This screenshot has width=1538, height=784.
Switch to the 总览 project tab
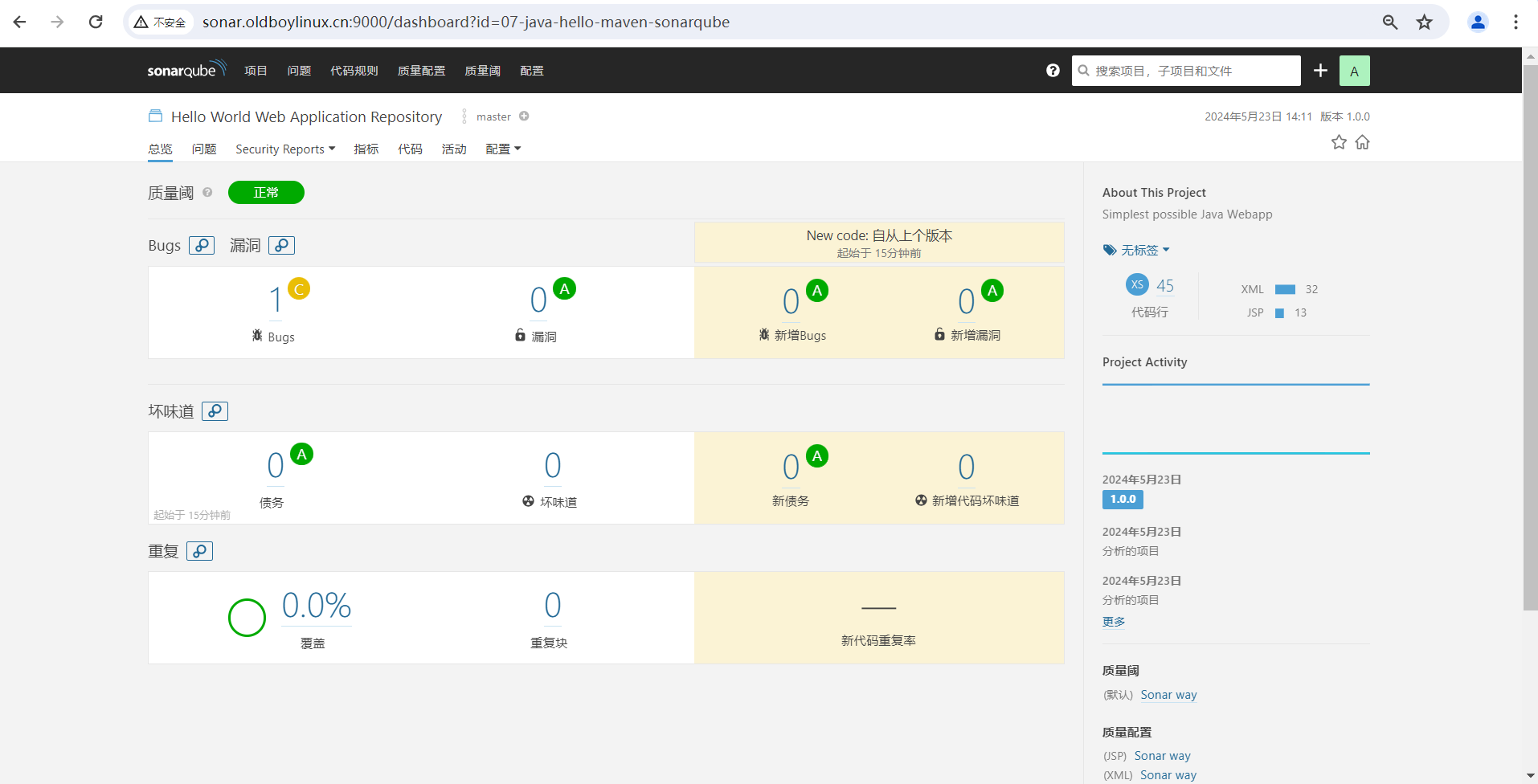coord(160,149)
